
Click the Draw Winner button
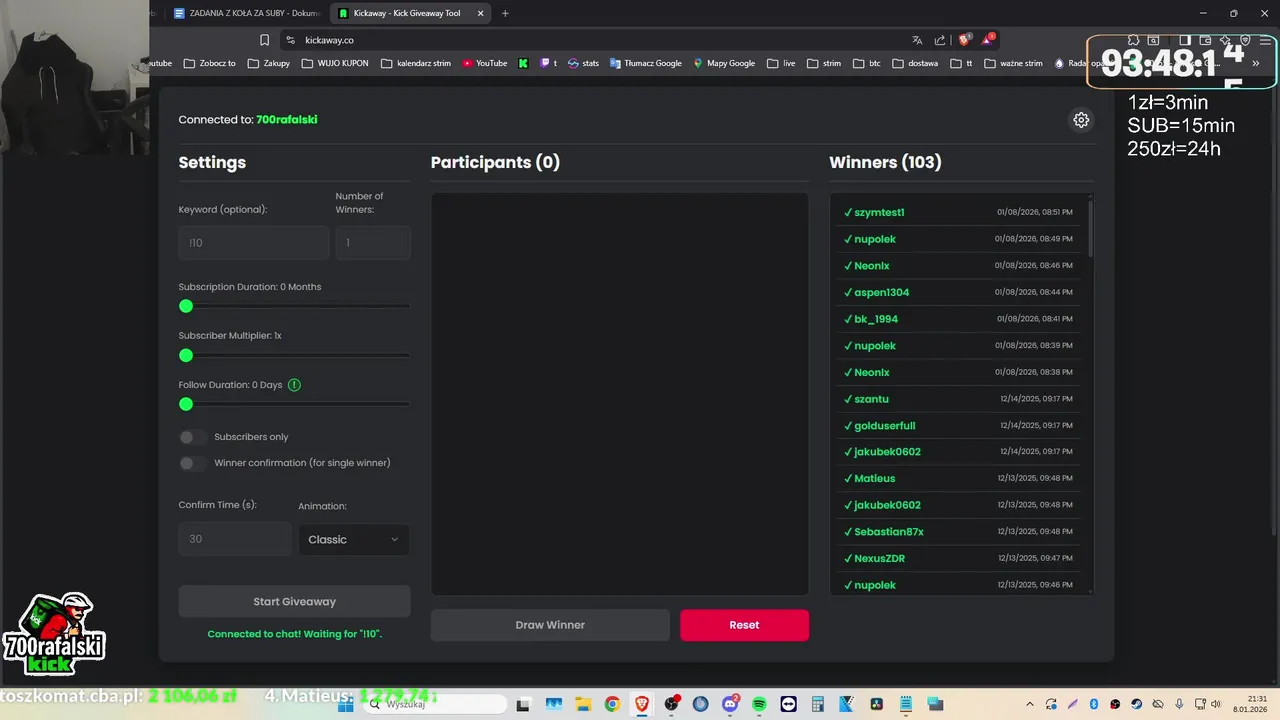[x=550, y=625]
